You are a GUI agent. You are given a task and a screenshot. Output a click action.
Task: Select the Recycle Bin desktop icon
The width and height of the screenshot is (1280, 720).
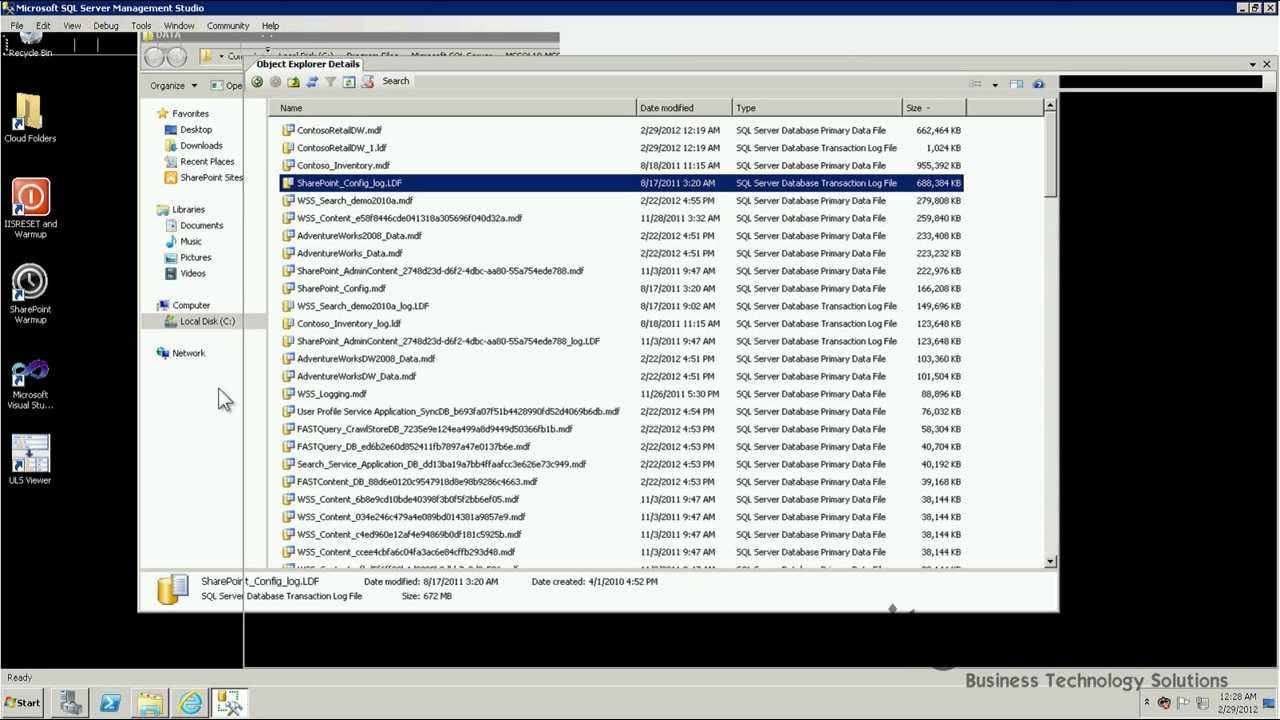pos(30,46)
